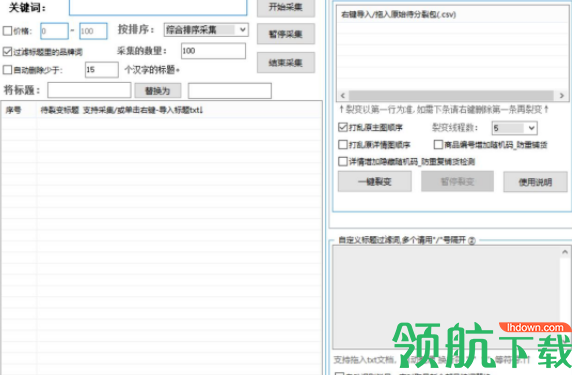Click the 关键词 keyword input field
572x375 pixels.
tap(158, 7)
